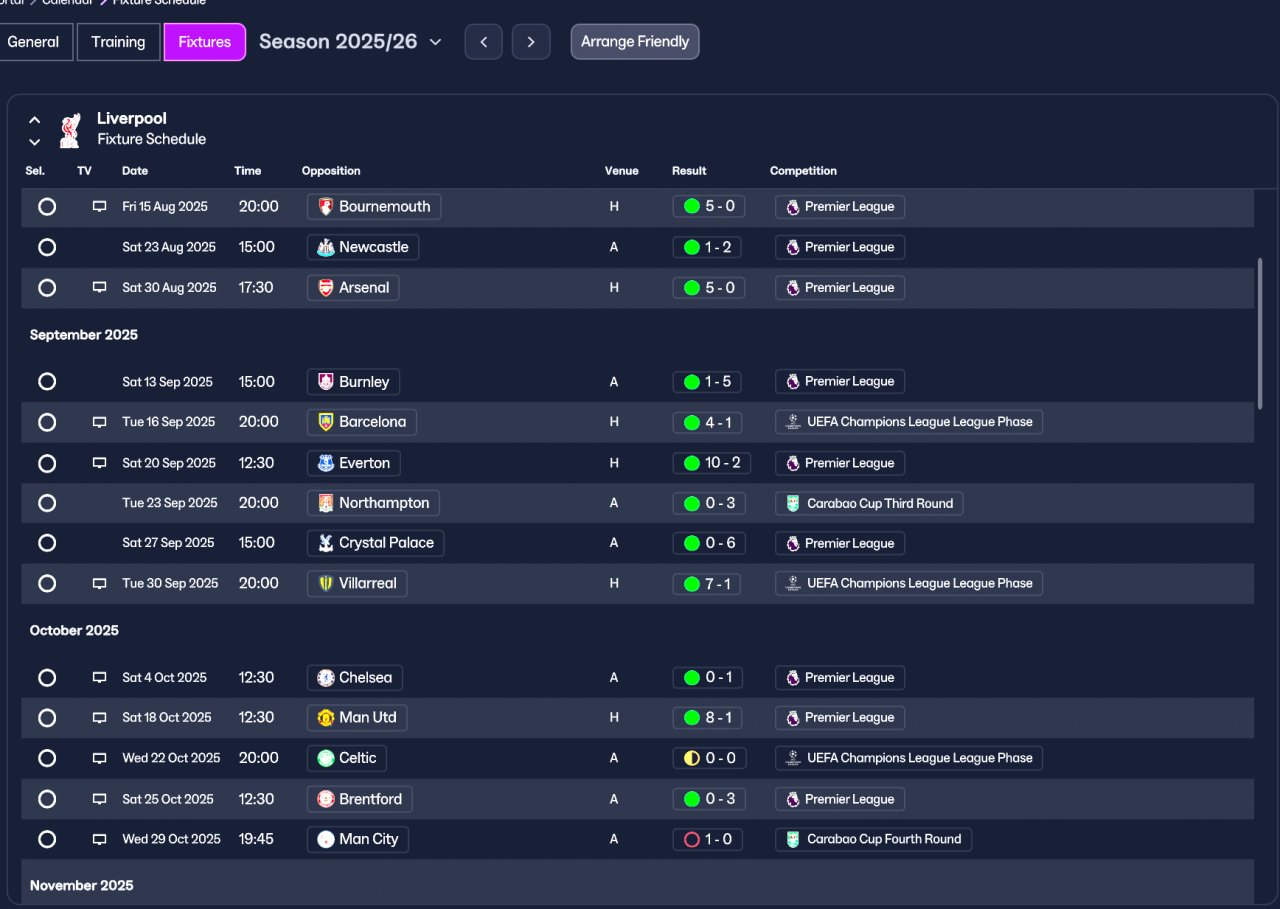1280x909 pixels.
Task: Click TV icon in Man City row
Action: click(99, 839)
